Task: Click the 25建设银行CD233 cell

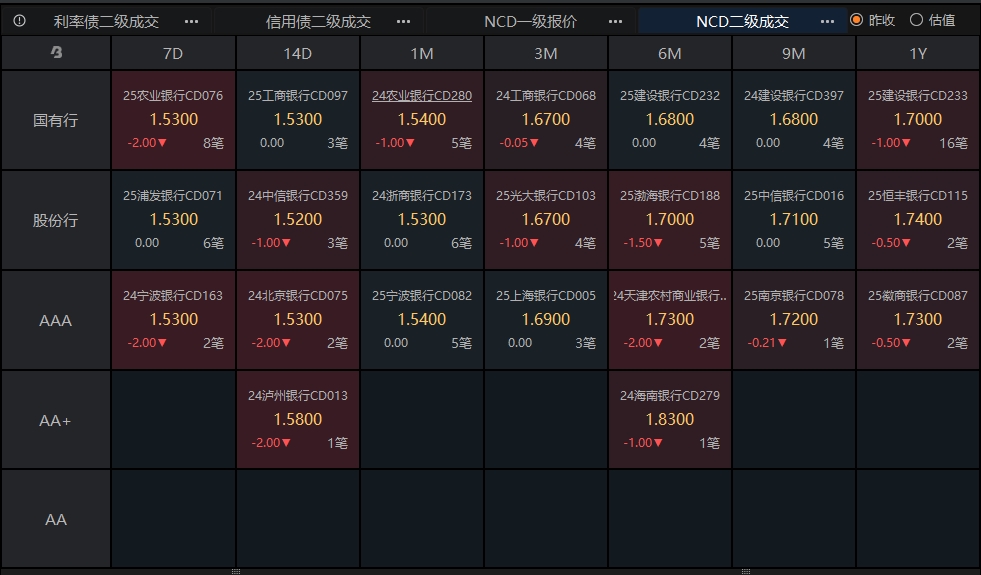Action: point(918,120)
